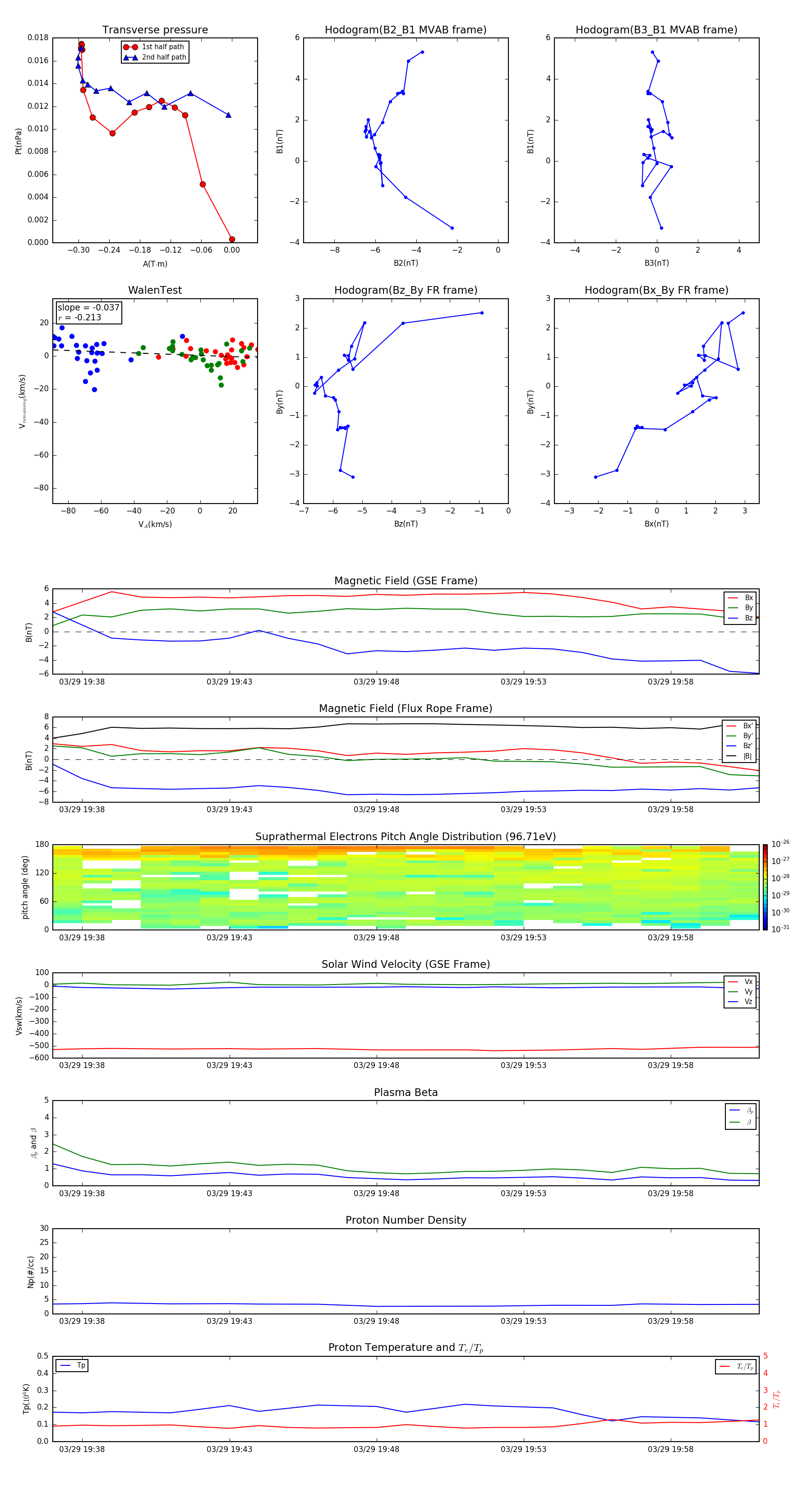The height and width of the screenshot is (1489, 812).
Task: Click the 'Bz(nT)' x-axis label
Action: (x=406, y=524)
